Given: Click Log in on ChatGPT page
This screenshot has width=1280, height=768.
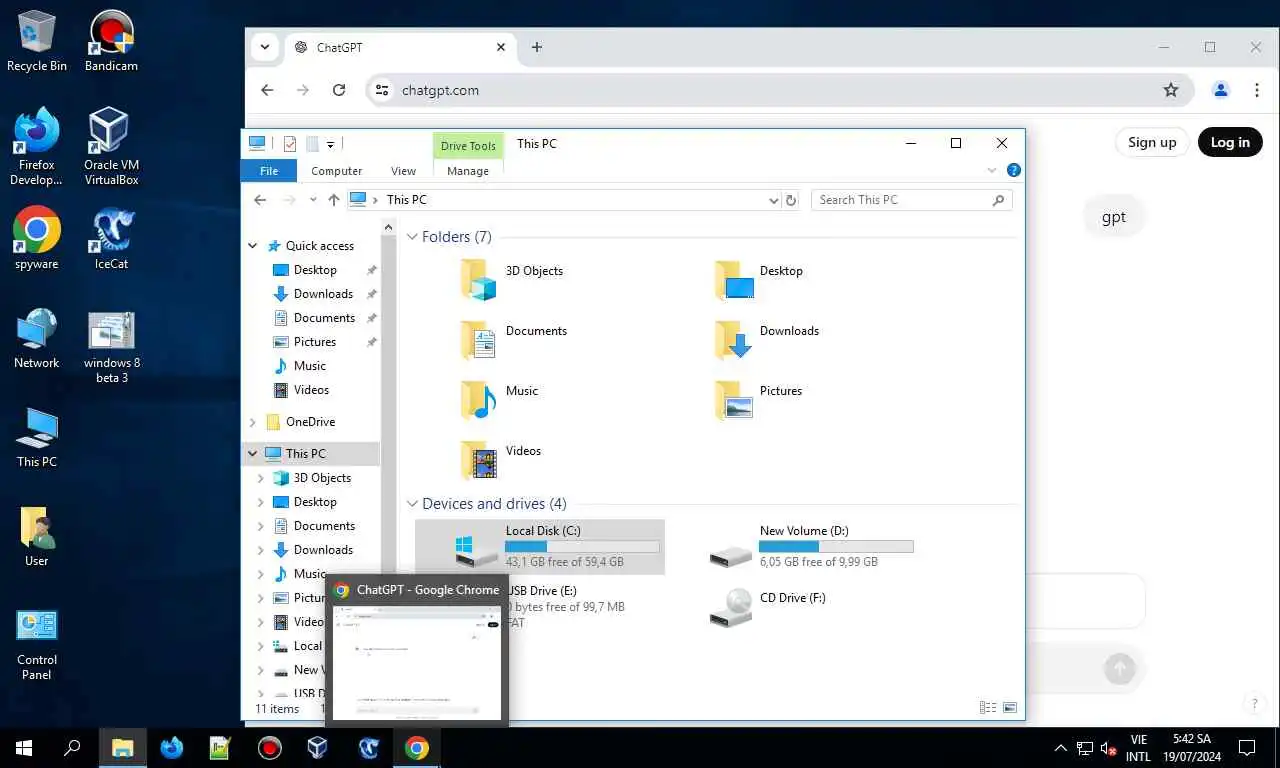Looking at the screenshot, I should pos(1230,142).
